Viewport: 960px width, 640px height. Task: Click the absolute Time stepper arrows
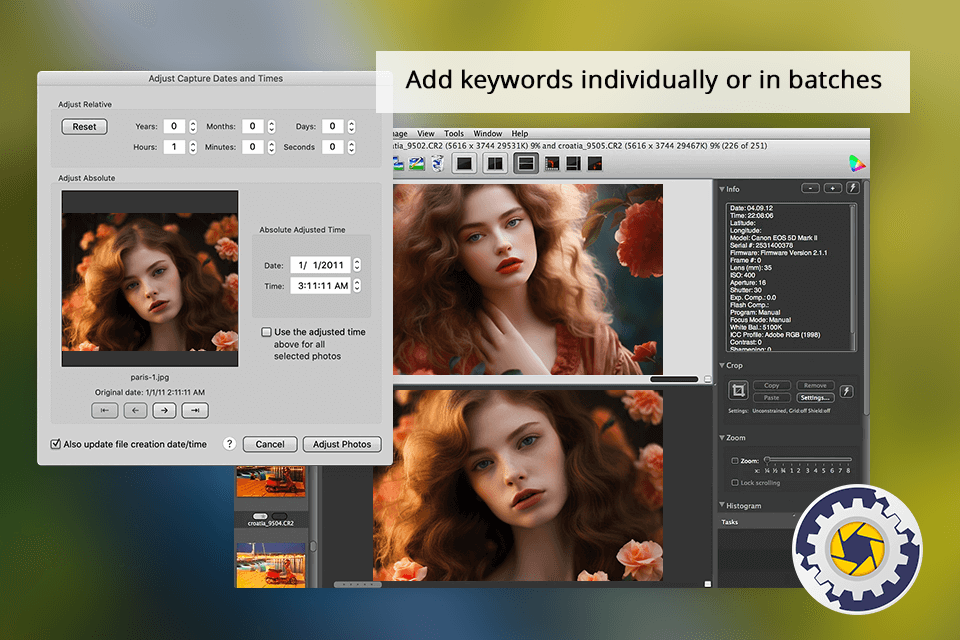tap(357, 285)
